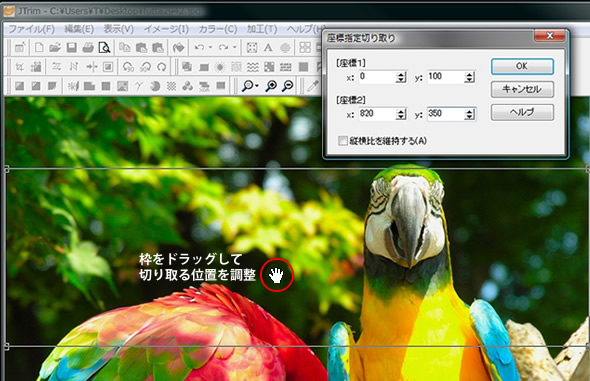
Task: Open the カラー(C) menu
Action: coord(217,29)
